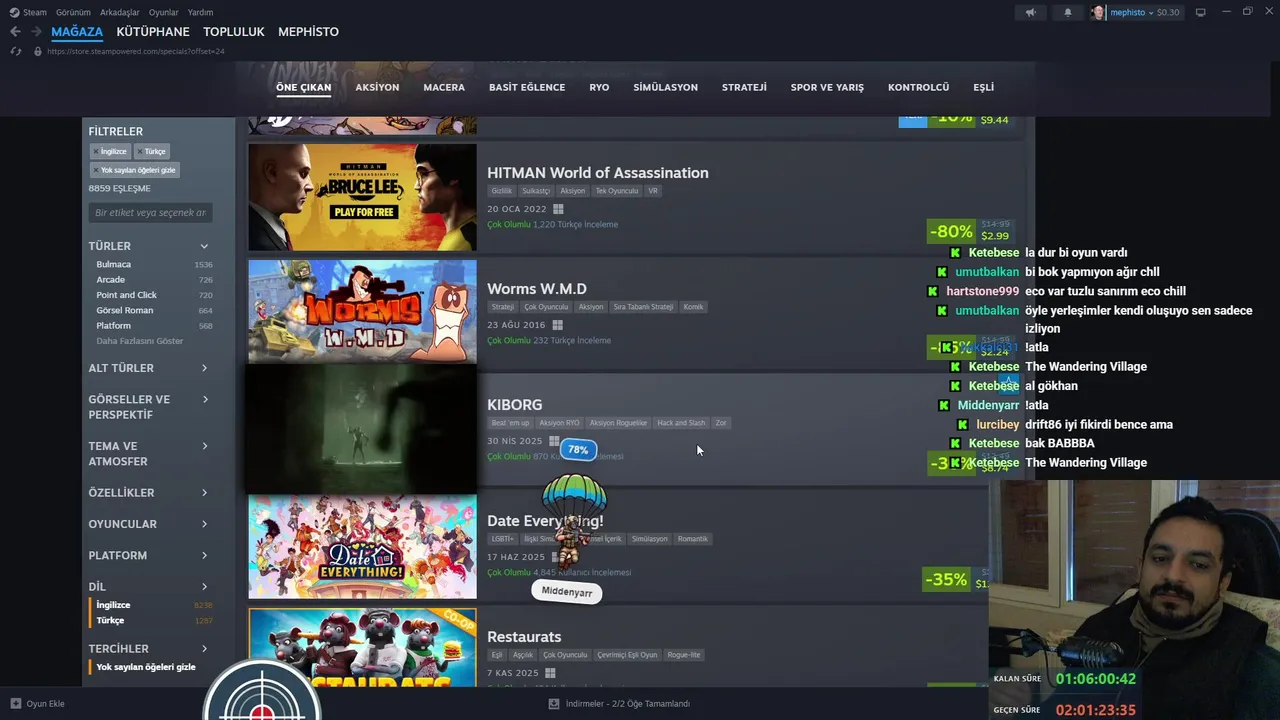Screen dimensions: 1280x720
Task: Toggle the Point and Click filter
Action: pyautogui.click(x=154, y=295)
